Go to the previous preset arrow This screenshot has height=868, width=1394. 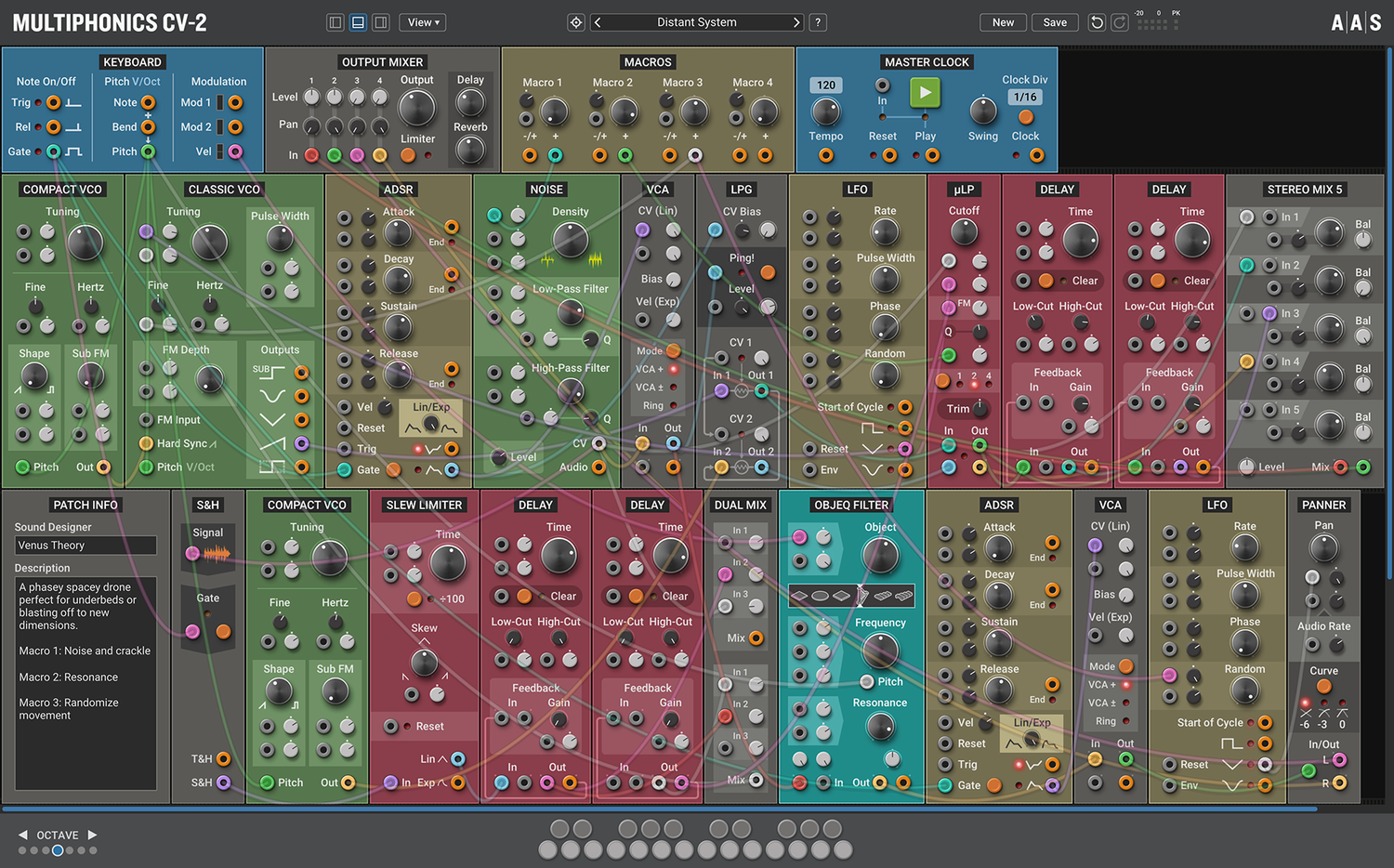(598, 22)
